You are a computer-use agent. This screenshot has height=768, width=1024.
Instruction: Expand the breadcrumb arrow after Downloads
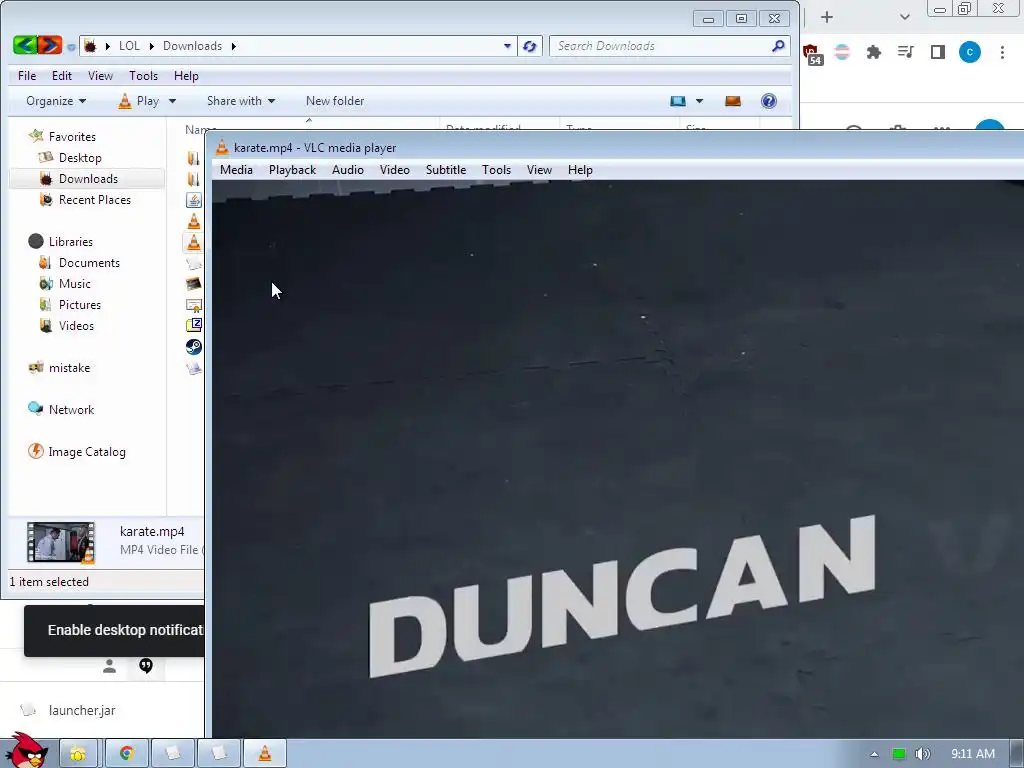click(233, 46)
